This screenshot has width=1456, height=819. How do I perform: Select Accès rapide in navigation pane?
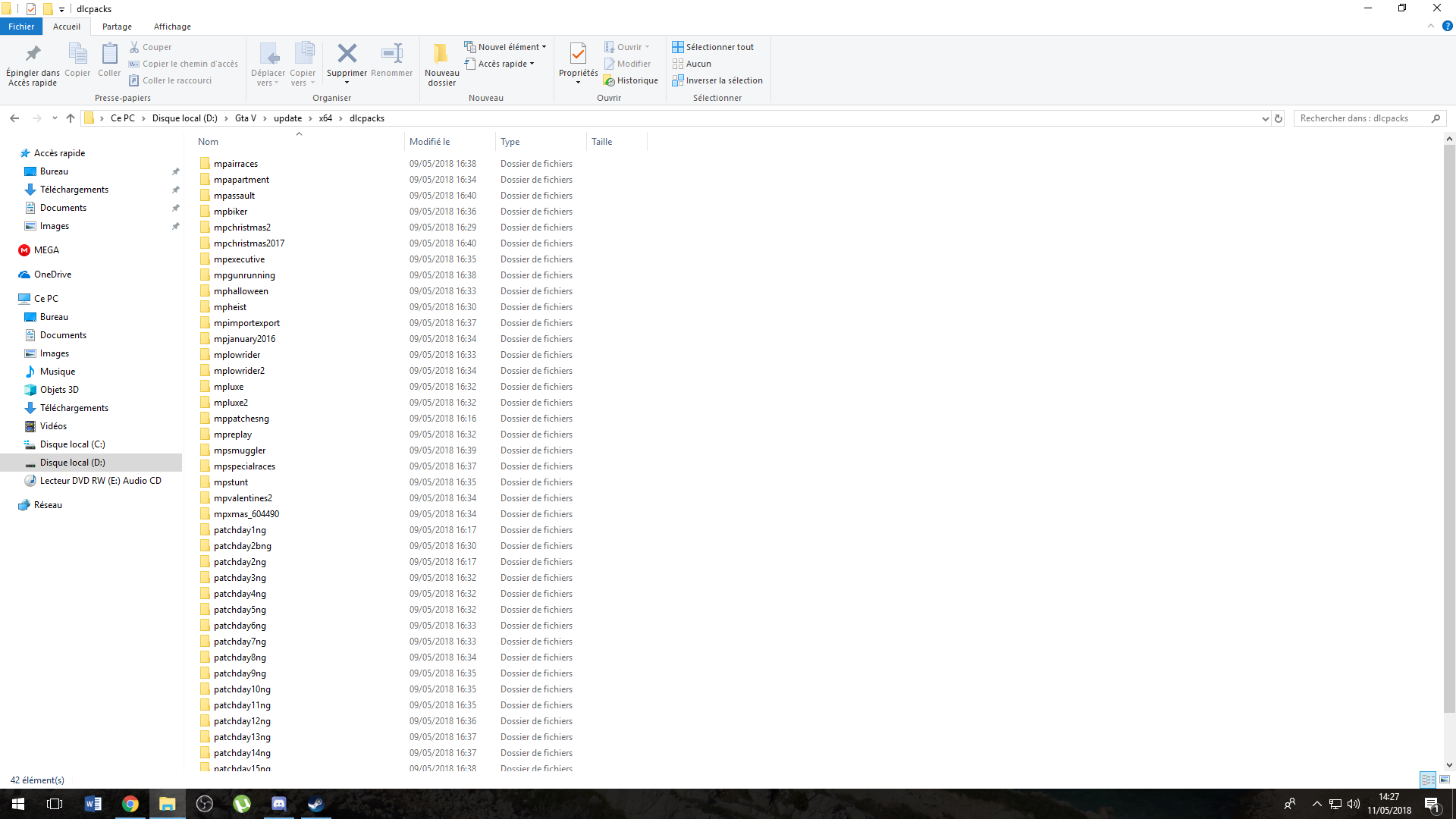59,153
